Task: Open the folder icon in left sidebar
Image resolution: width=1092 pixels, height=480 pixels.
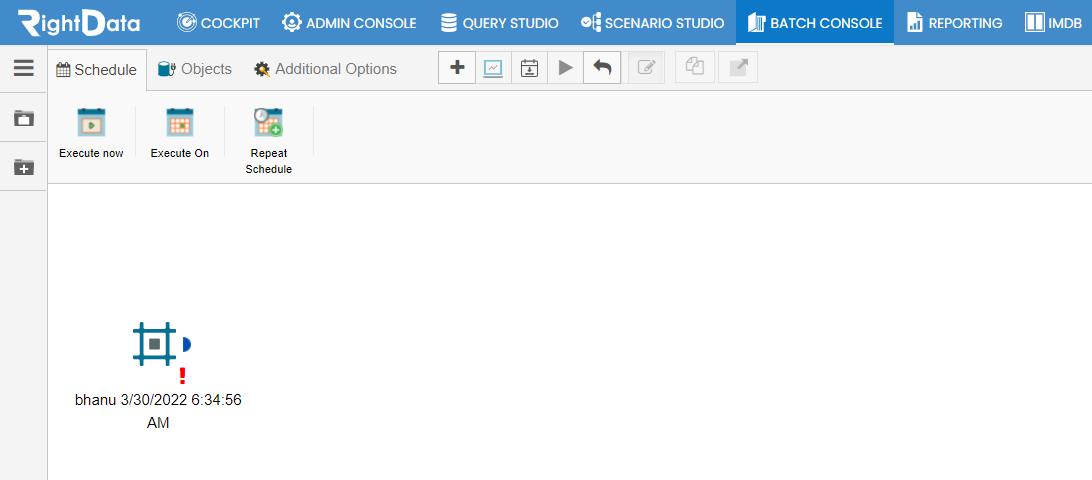Action: (24, 117)
